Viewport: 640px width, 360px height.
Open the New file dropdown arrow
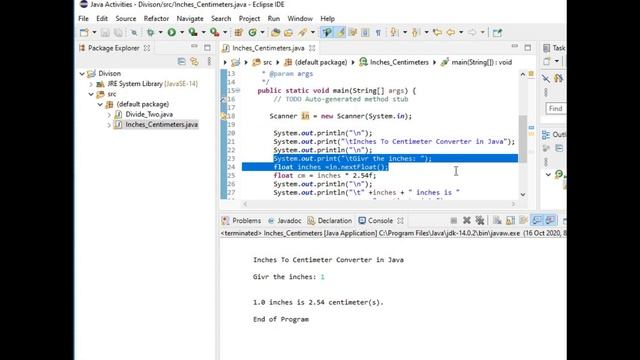(94, 33)
